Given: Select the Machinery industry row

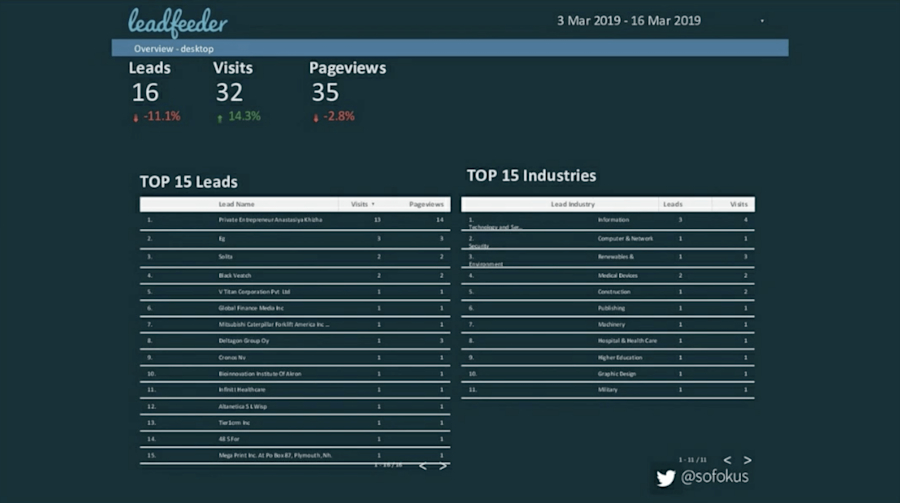Looking at the screenshot, I should 608,324.
